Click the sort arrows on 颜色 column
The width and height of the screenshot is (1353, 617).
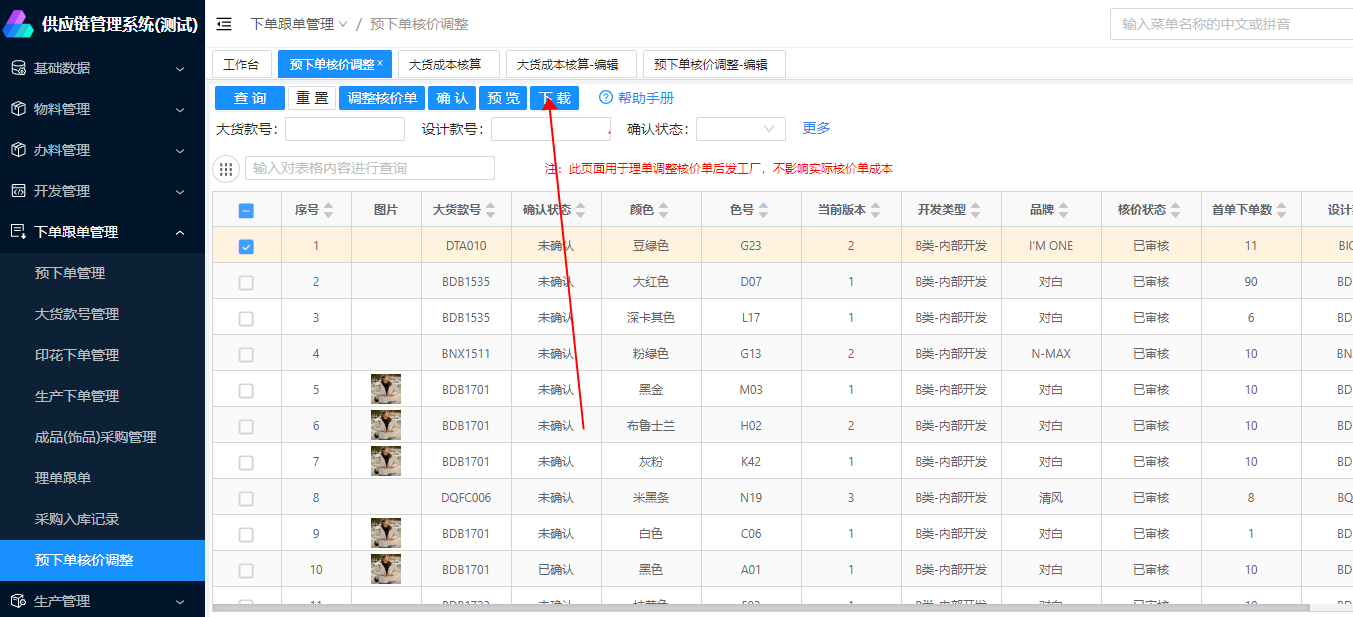(663, 210)
